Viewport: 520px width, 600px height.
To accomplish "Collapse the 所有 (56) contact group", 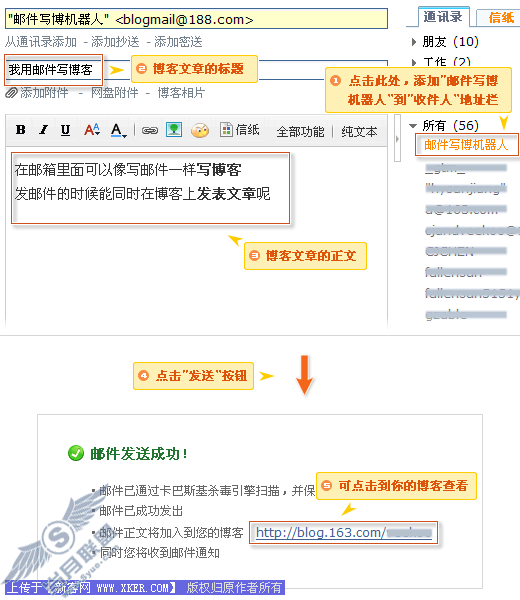I will [413, 126].
